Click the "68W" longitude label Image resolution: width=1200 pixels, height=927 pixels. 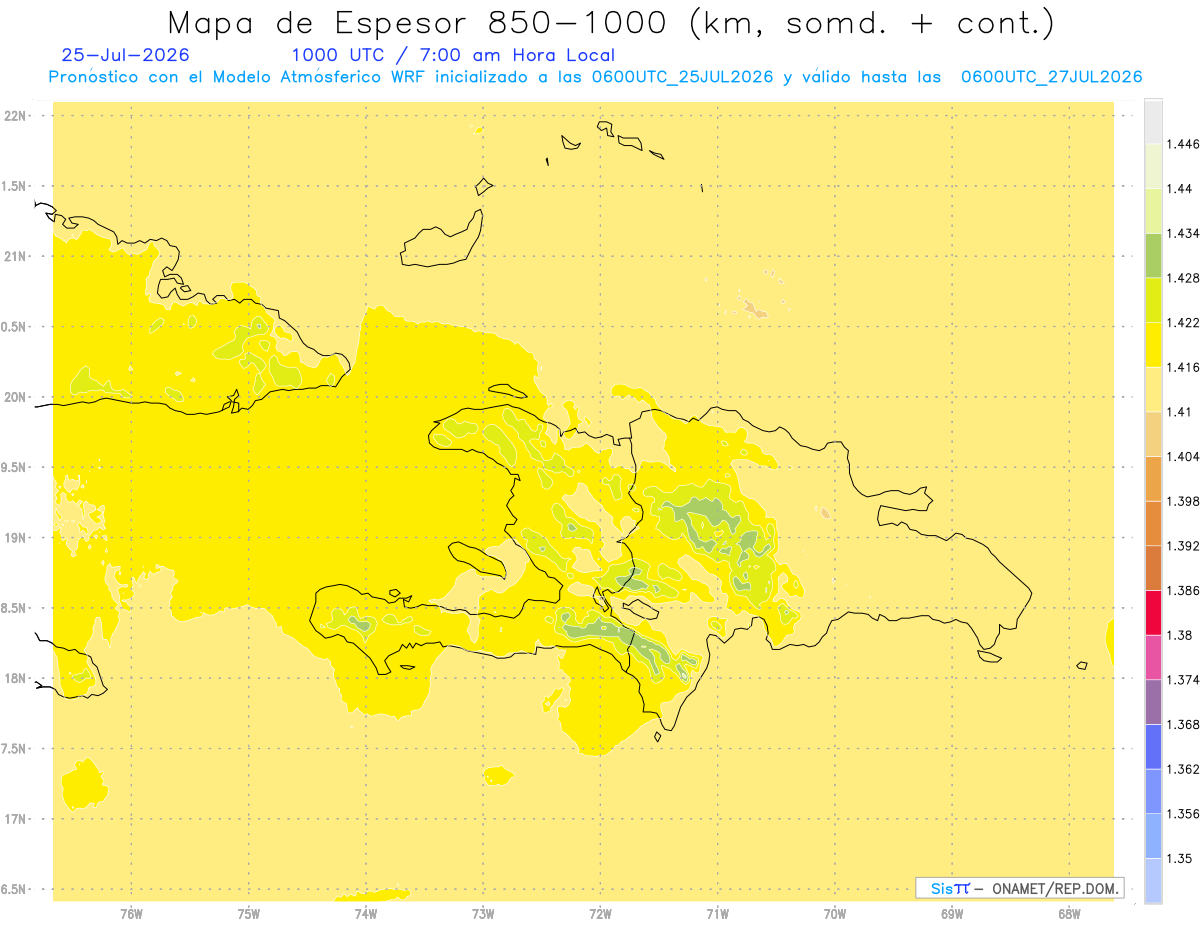click(1069, 912)
